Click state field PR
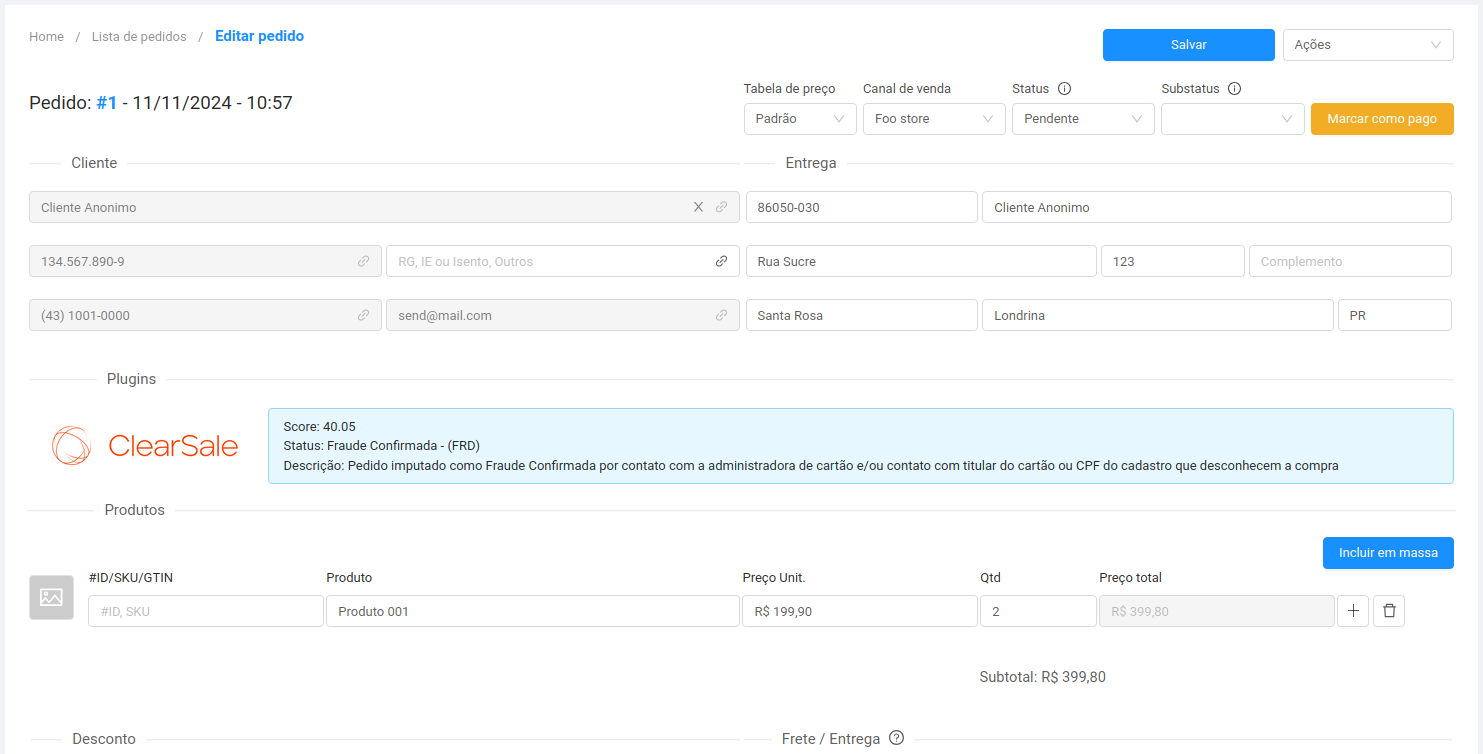1483x754 pixels. point(1395,315)
